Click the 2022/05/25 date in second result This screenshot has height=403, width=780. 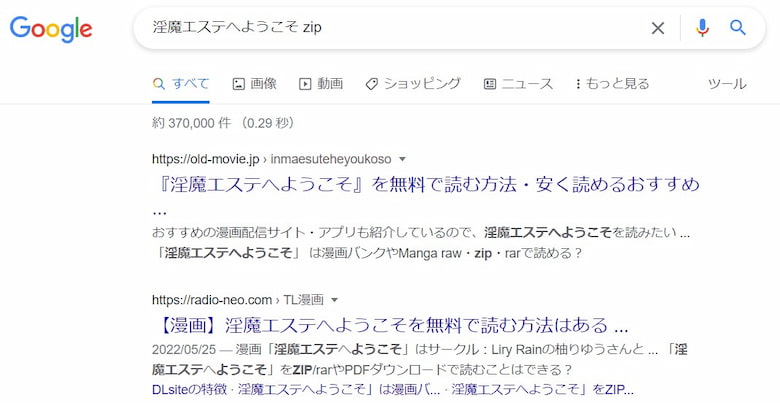[x=184, y=349]
